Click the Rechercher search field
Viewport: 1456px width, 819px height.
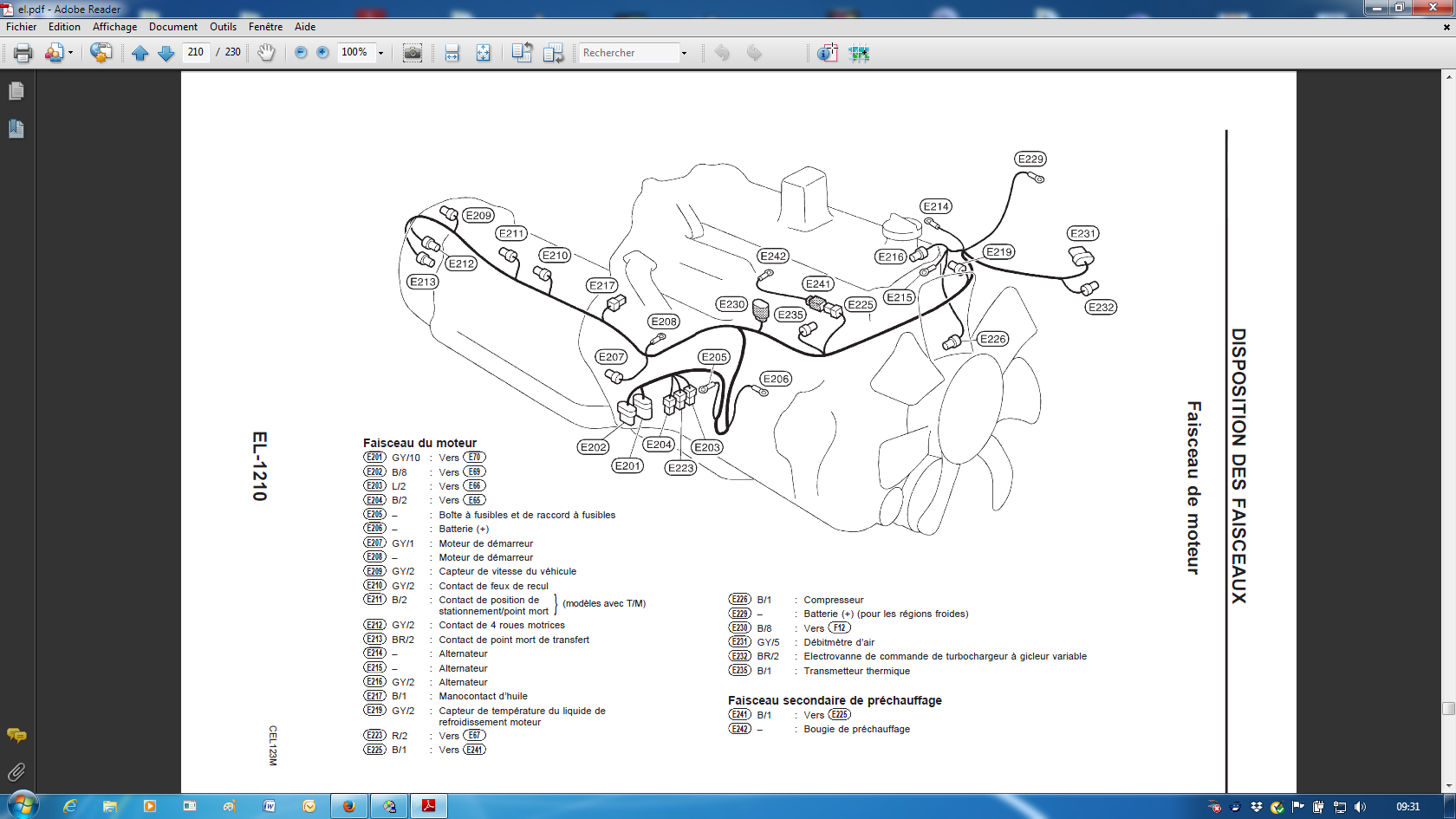pyautogui.click(x=629, y=53)
